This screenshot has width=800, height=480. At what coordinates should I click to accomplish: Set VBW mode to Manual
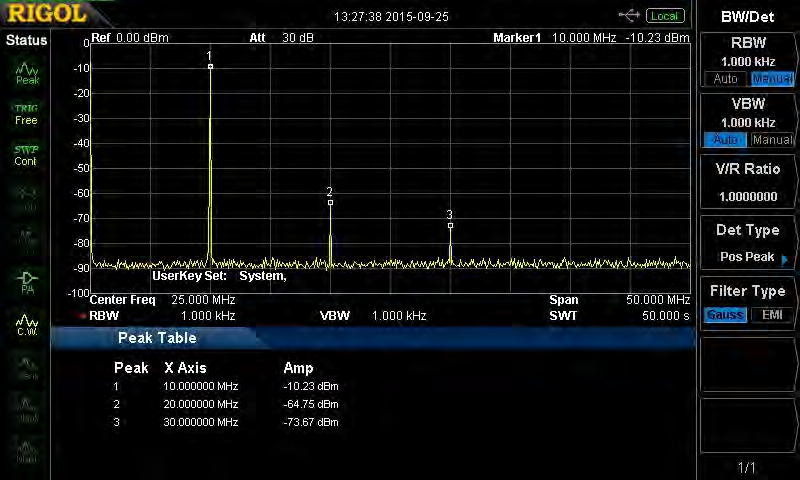tap(772, 139)
